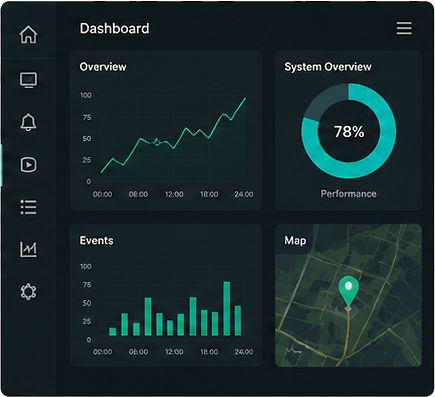Select the video play icon in sidebar
Screen dimensions: 435x397
[x=29, y=165]
